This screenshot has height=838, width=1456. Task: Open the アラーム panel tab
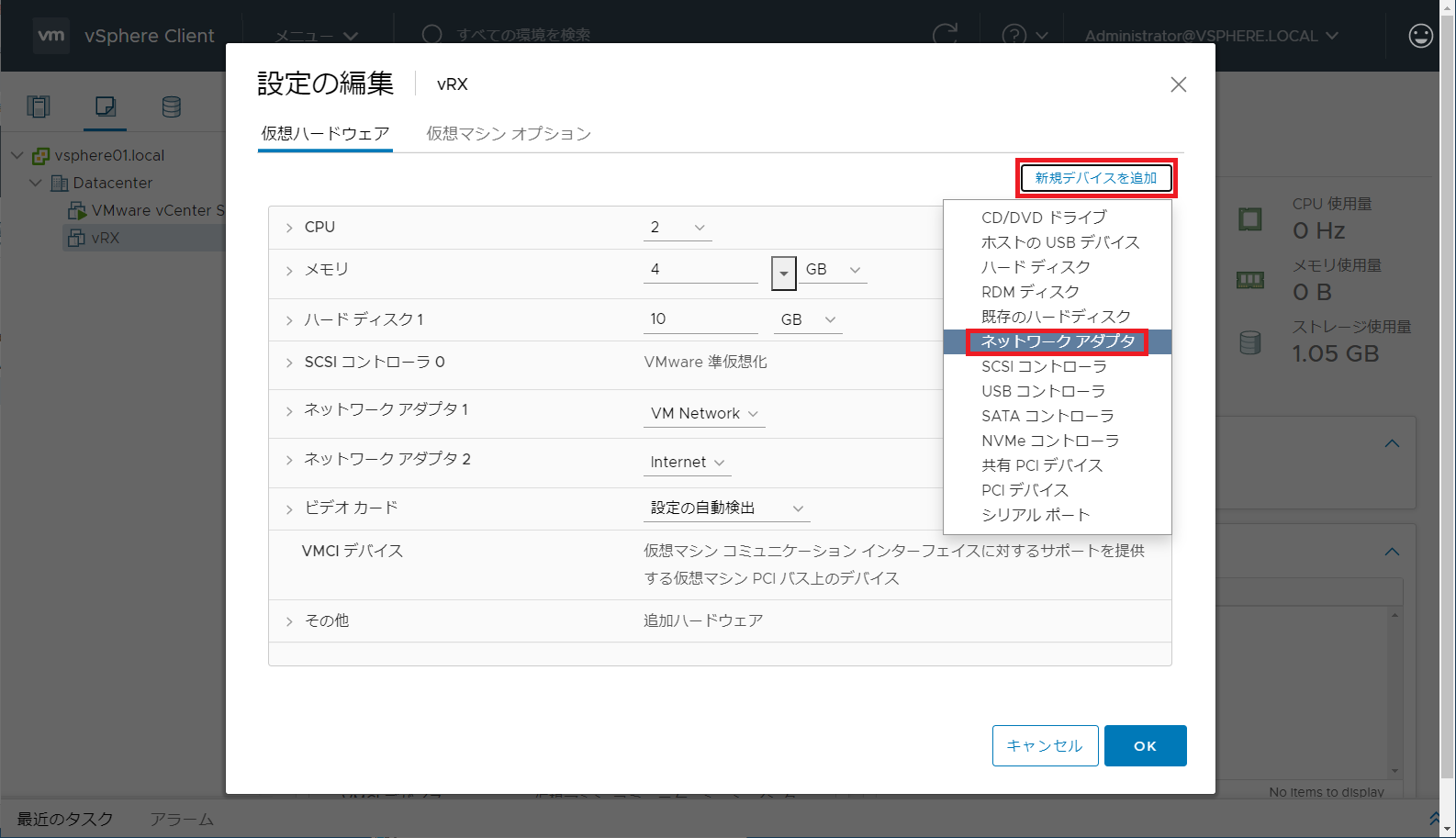point(182,819)
